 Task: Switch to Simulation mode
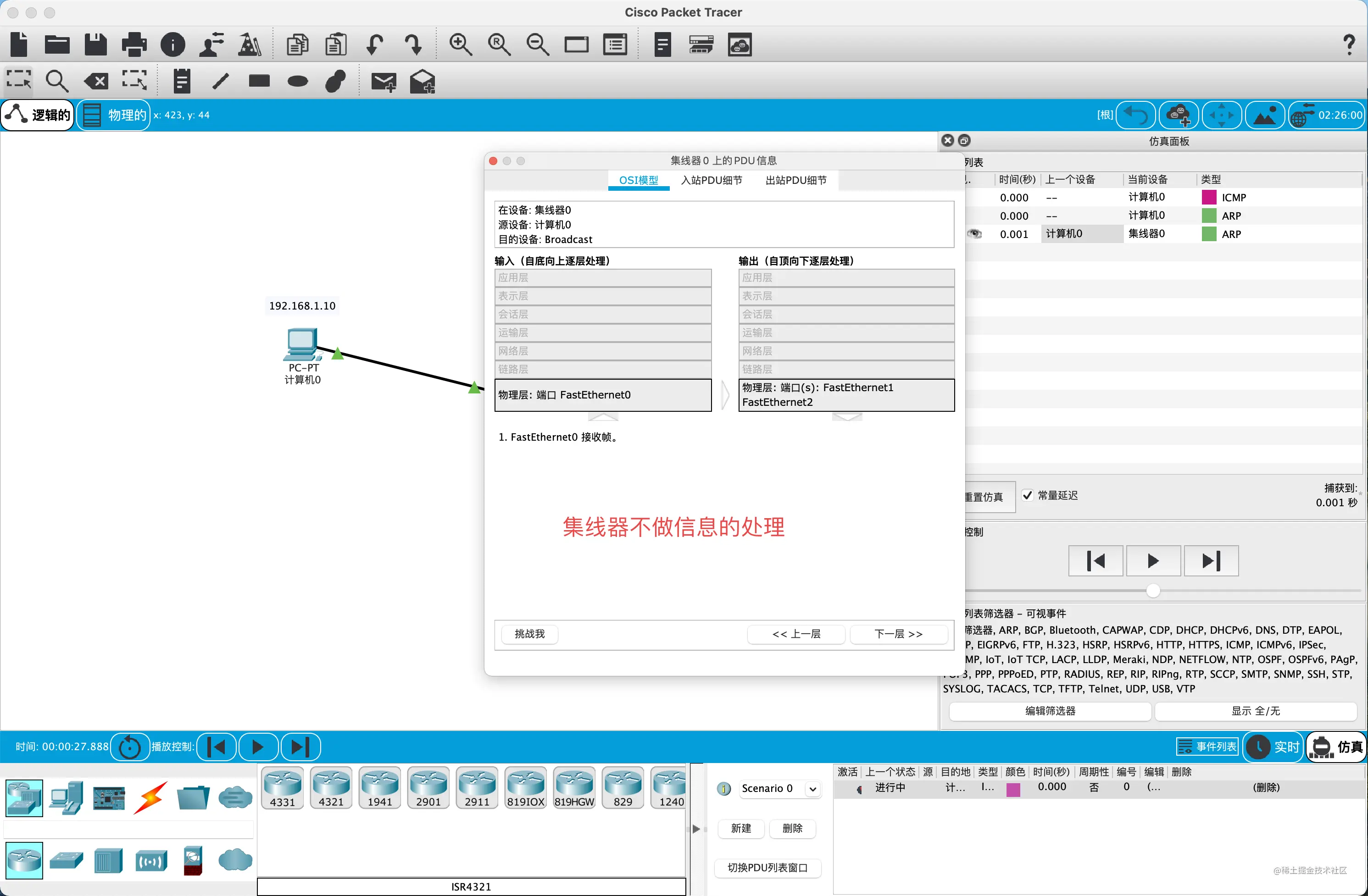[1337, 747]
